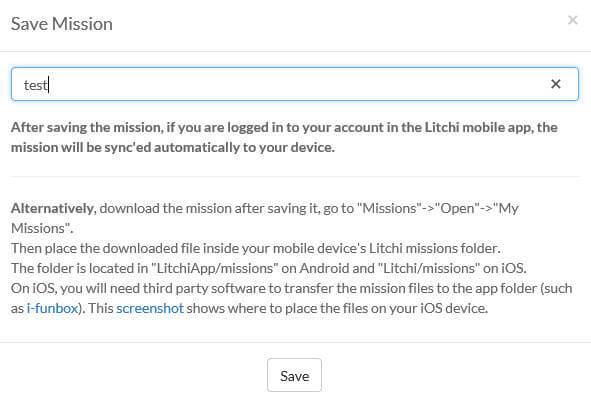Close the Save Mission dialog

tap(573, 20)
